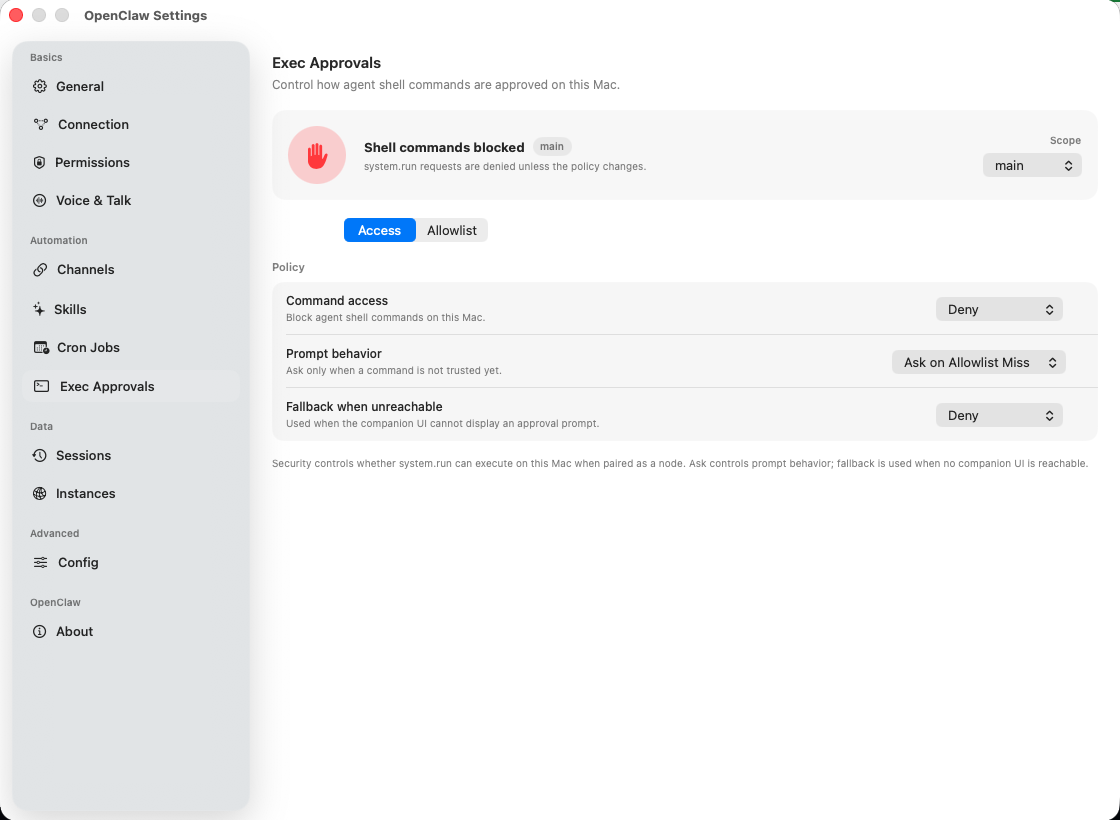This screenshot has width=1120, height=820.
Task: Open the Permissions section
Action: point(131,163)
